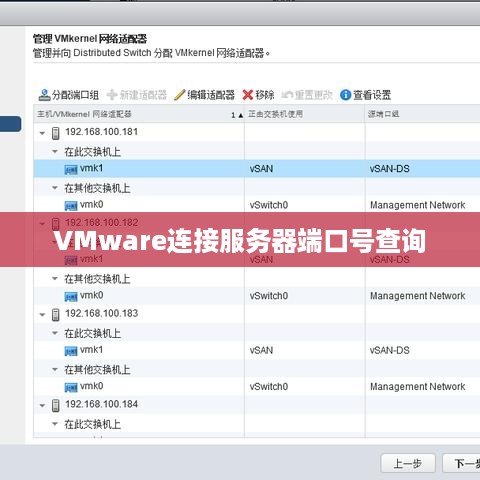Click the vmk0 adapter icon under 192.168.100.182

click(x=71, y=296)
